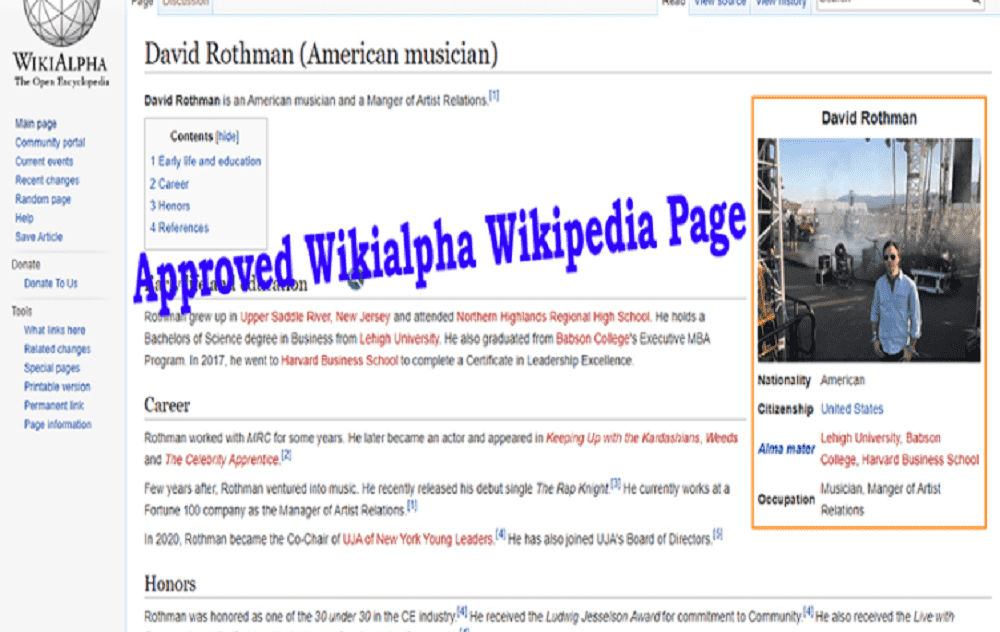The height and width of the screenshot is (632, 1000).
Task: Open Page information
Action: 57,424
